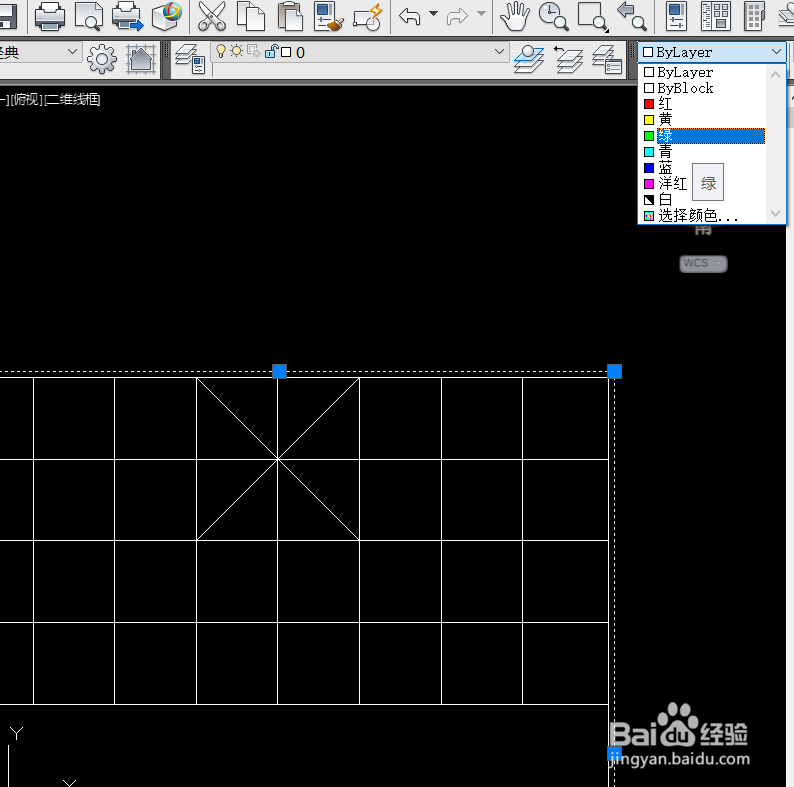Click the Copy icon in toolbar

(251, 17)
